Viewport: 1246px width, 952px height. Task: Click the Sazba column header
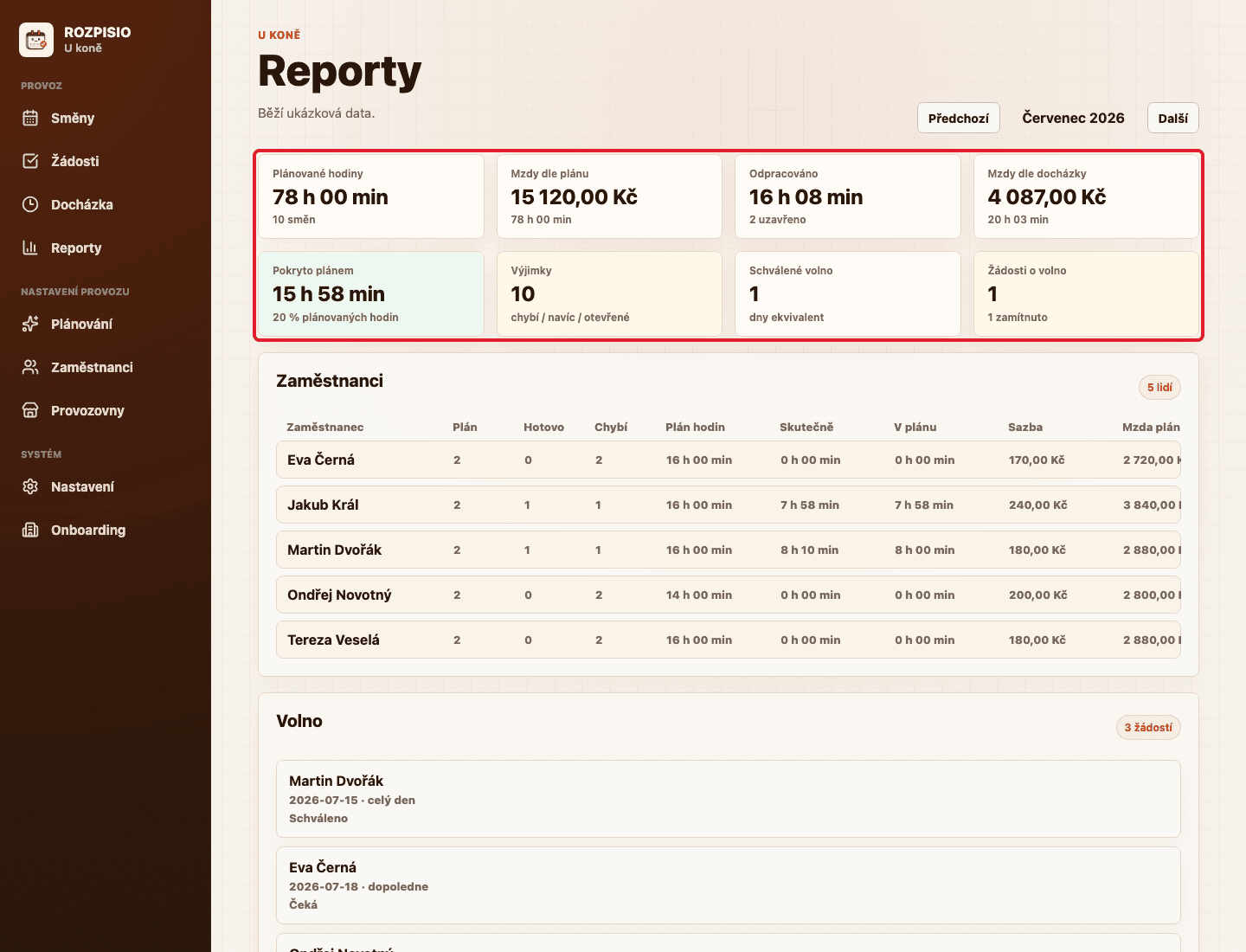1025,427
